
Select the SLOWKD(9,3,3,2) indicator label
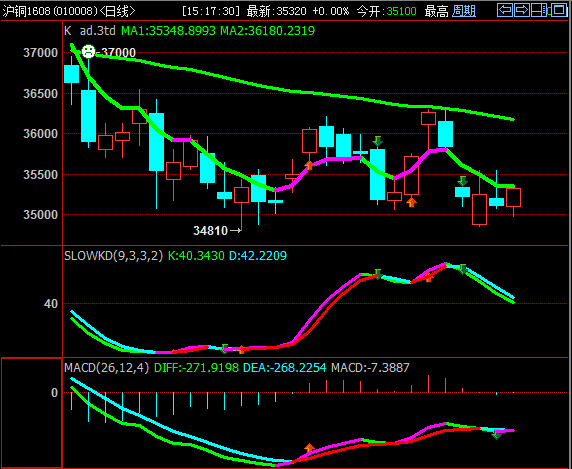click(113, 256)
